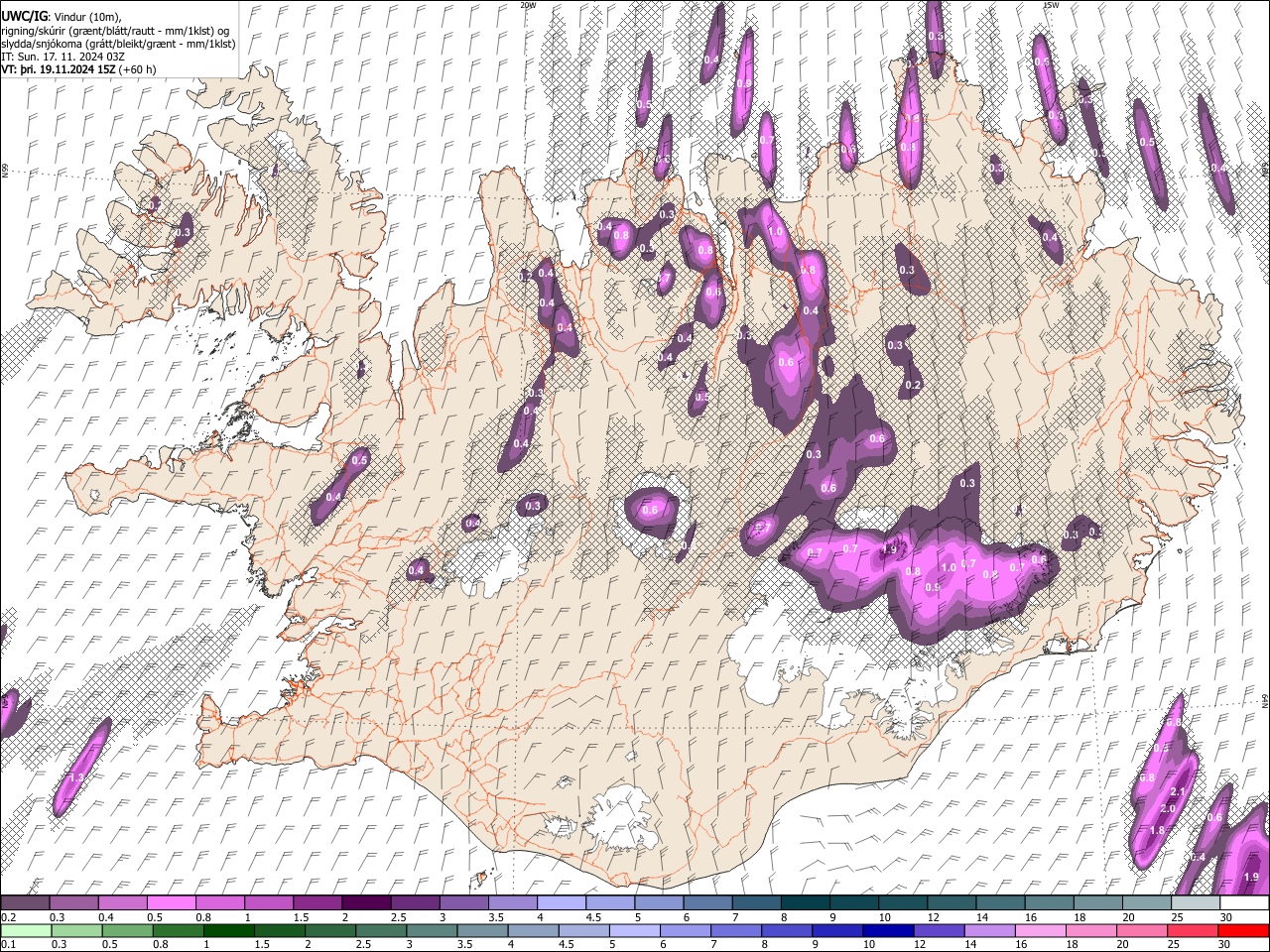Pick the upper legend 2 darkest purple swatch
This screenshot has width=1270, height=952.
[x=366, y=902]
